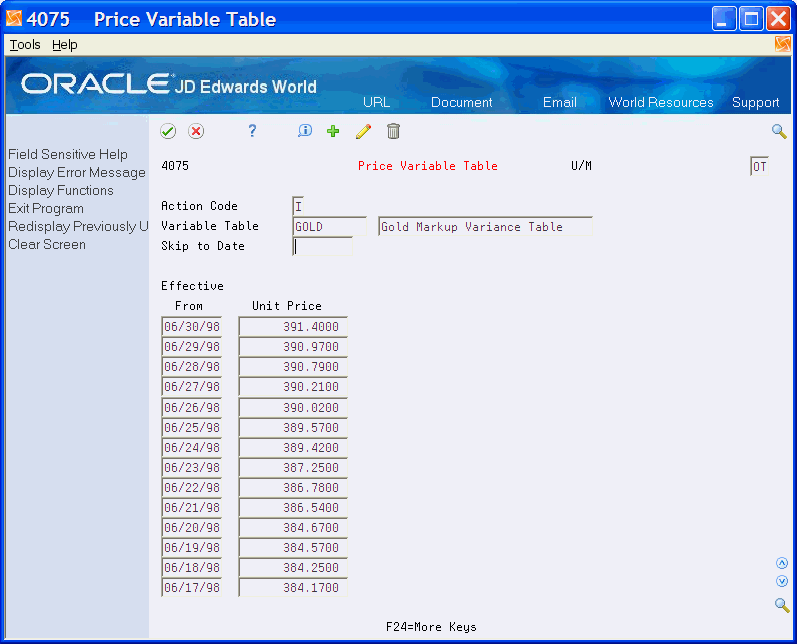The image size is (797, 644).
Task: Click the pencil change icon
Action: pos(363,131)
